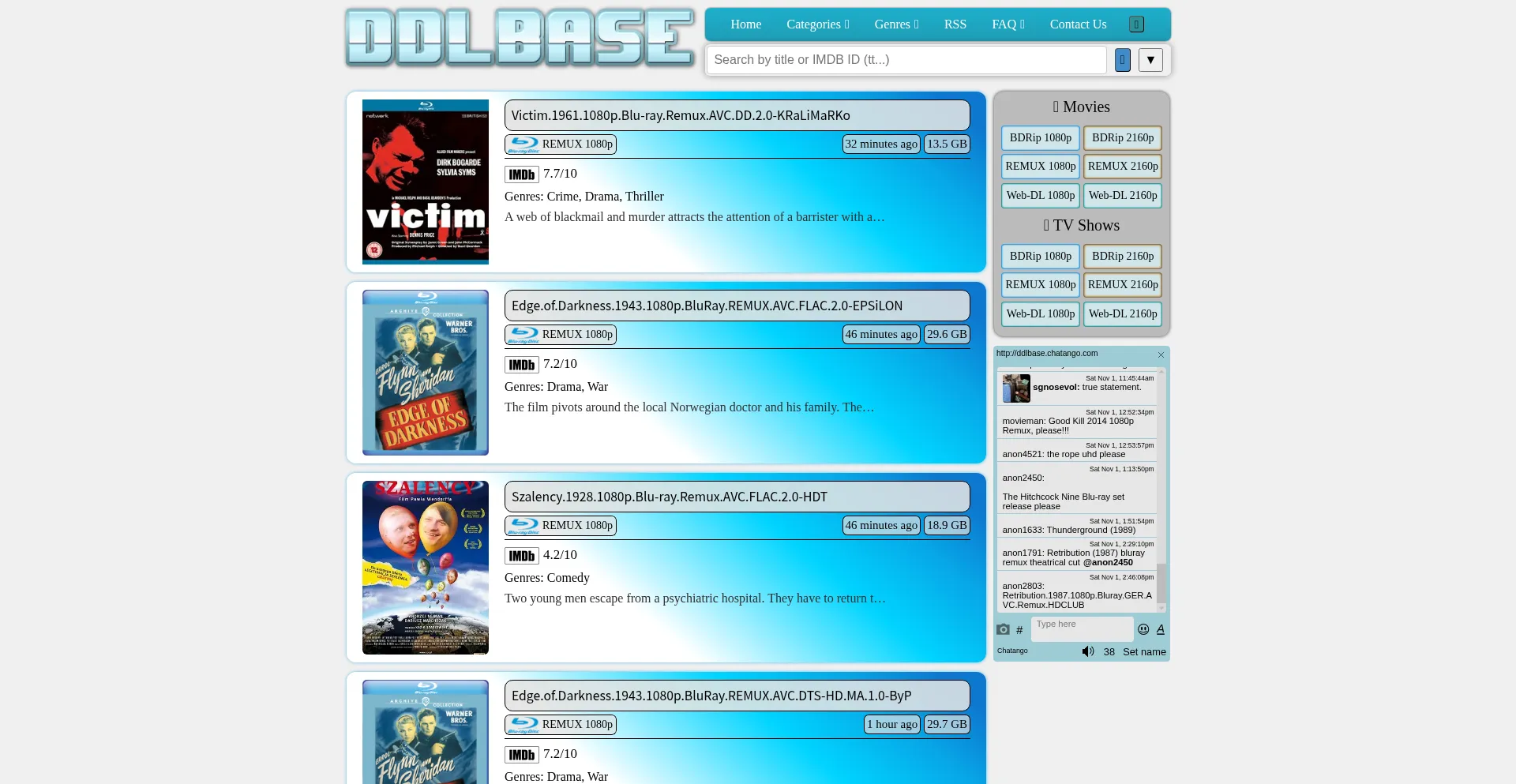
Task: Toggle the dark mode button in navbar
Action: point(1136,24)
